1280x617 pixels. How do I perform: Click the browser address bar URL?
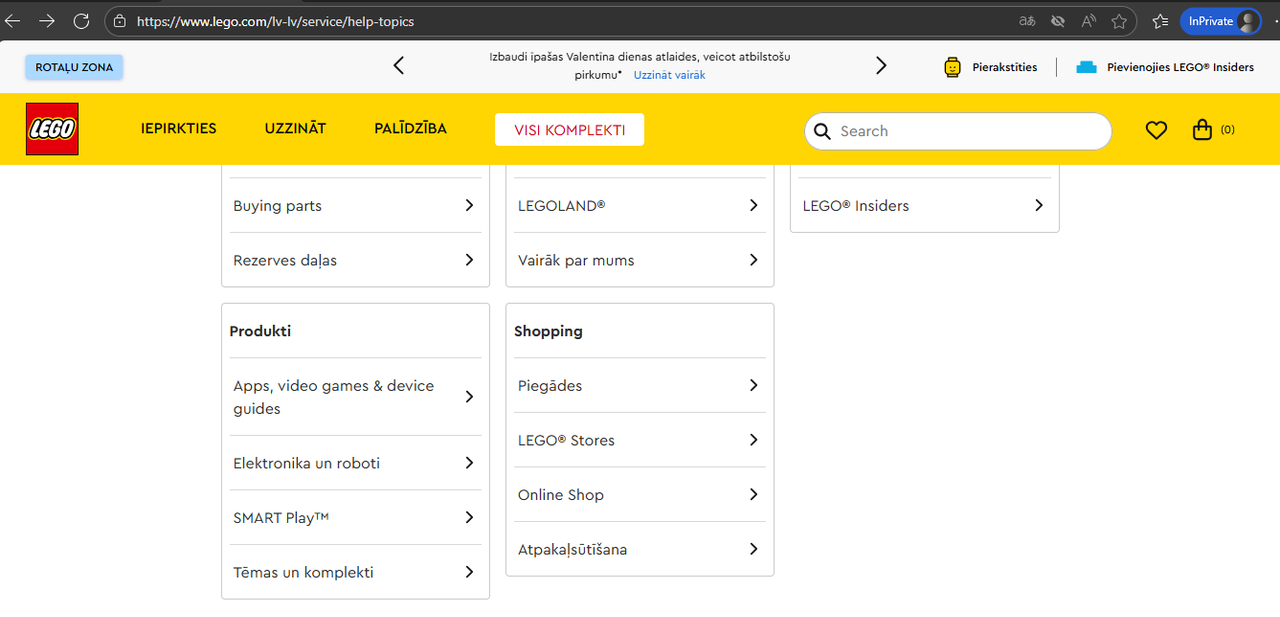click(x=275, y=21)
